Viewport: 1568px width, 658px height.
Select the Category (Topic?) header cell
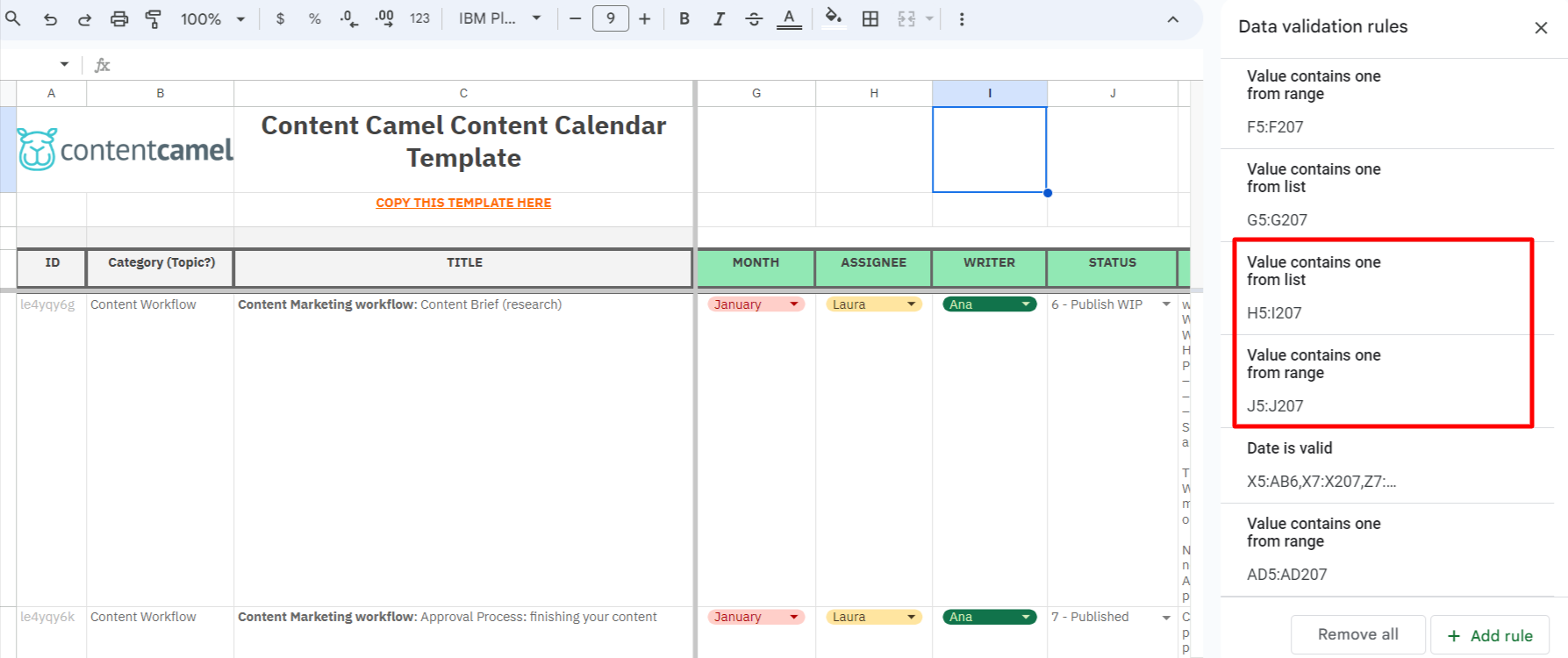point(161,268)
